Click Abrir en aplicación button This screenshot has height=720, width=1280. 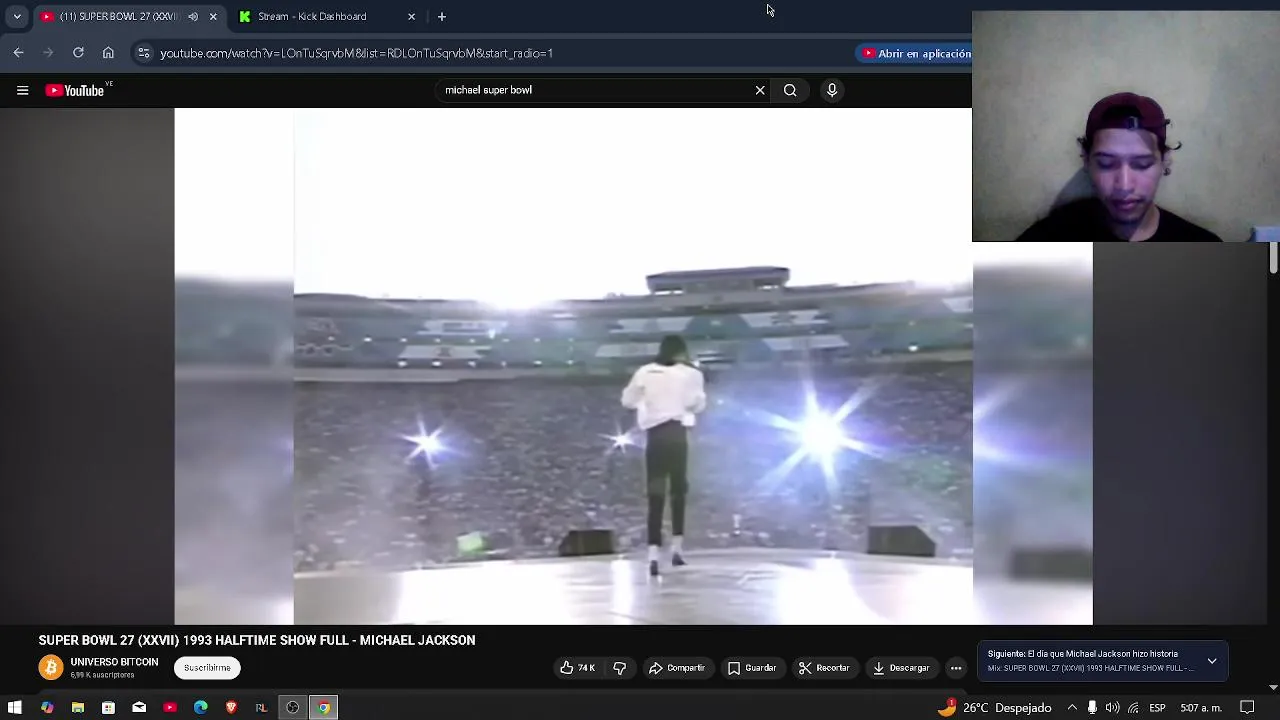(x=916, y=53)
